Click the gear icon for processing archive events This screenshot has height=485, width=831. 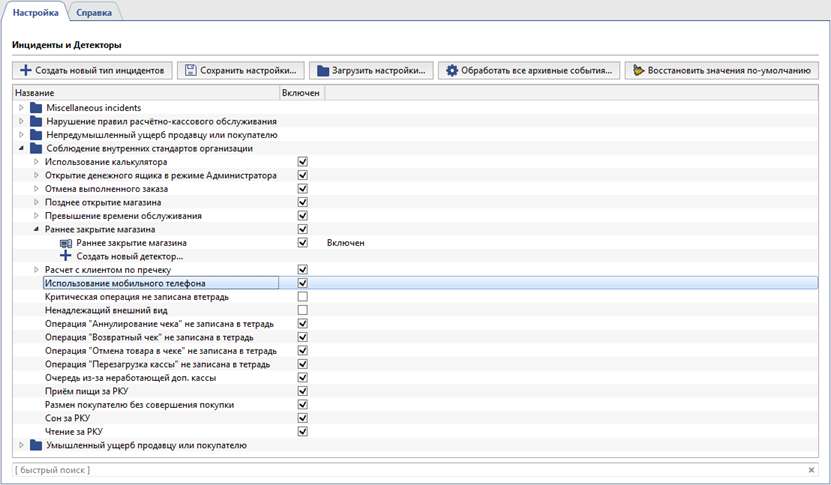tap(452, 71)
